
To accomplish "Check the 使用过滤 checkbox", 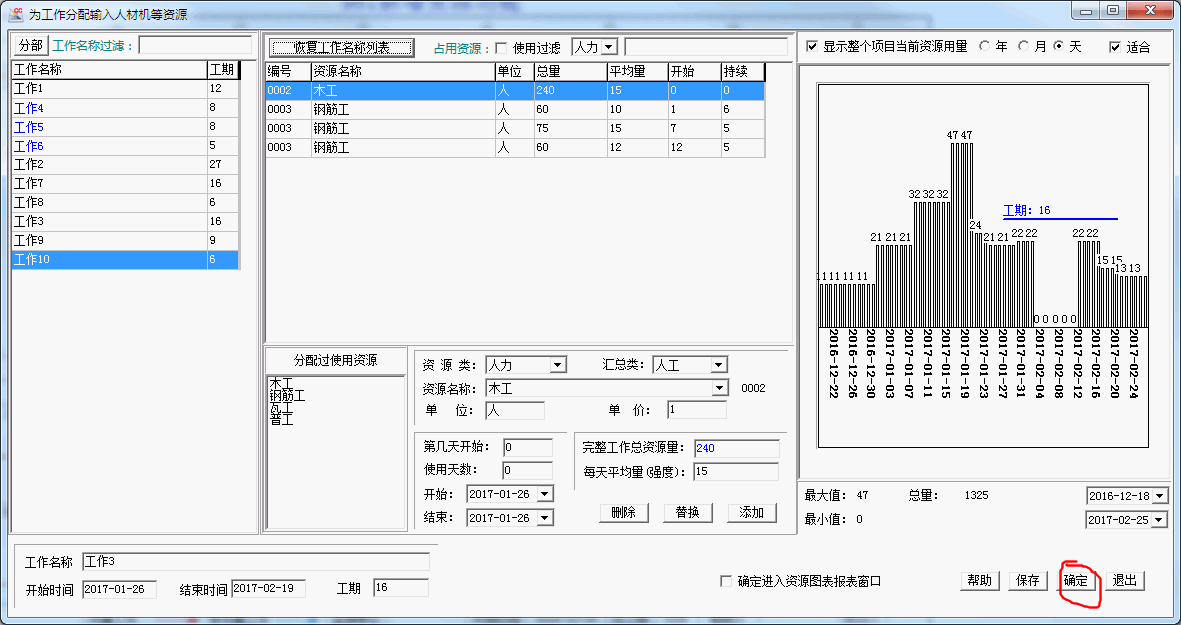I will coord(502,48).
